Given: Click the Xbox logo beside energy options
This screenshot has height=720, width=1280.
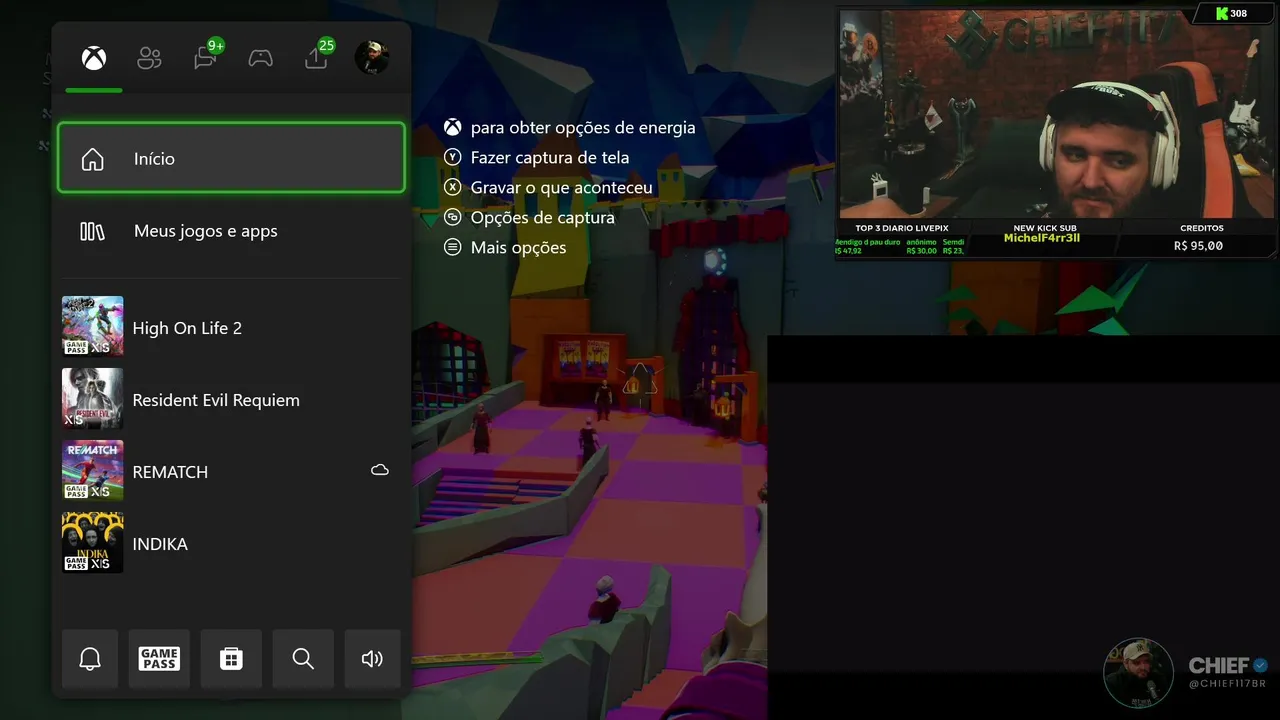Looking at the screenshot, I should click(x=453, y=128).
